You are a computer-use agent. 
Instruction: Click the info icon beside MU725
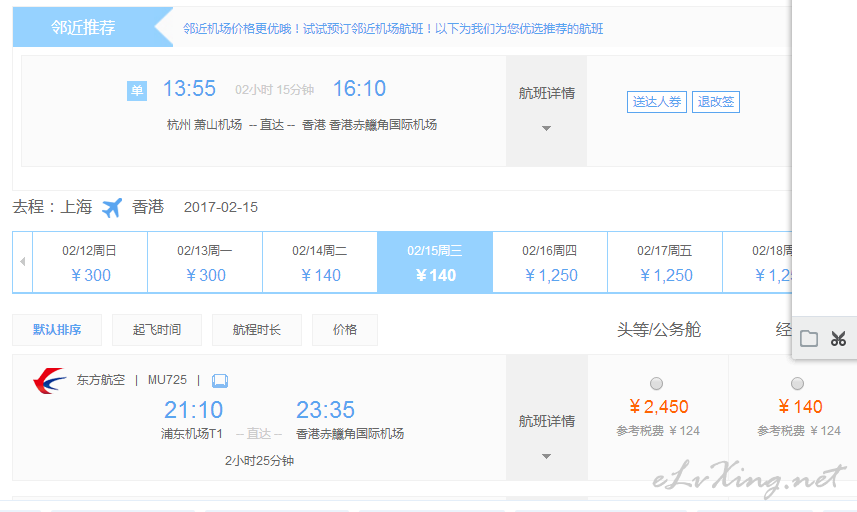pos(220,380)
